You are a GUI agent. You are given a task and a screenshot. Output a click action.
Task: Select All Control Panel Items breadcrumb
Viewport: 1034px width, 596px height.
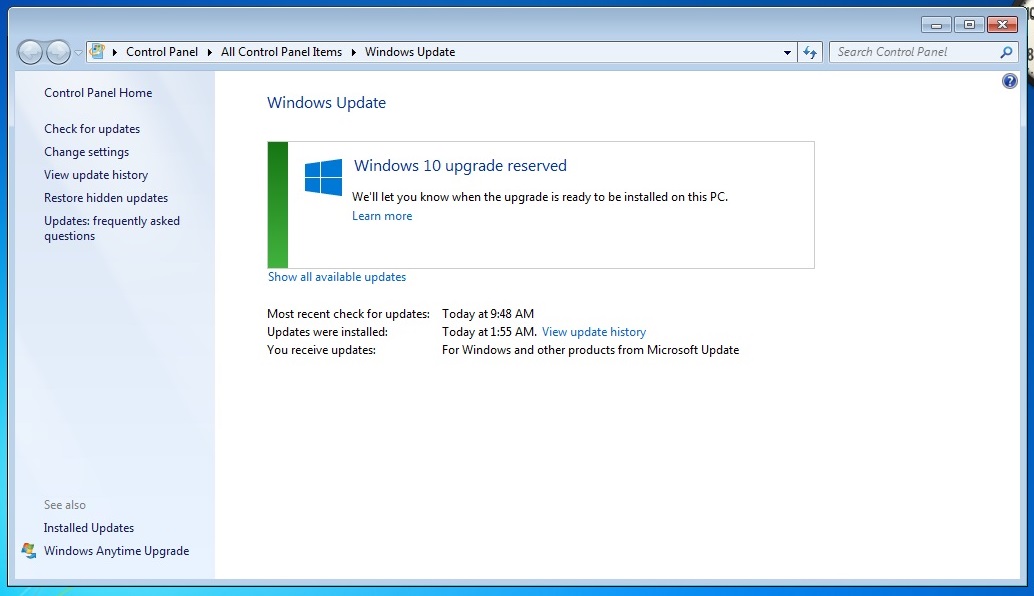282,52
